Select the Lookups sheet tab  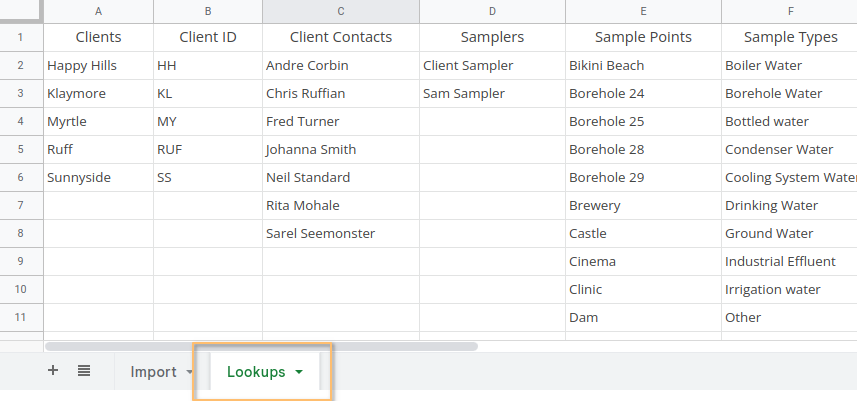pyautogui.click(x=256, y=372)
